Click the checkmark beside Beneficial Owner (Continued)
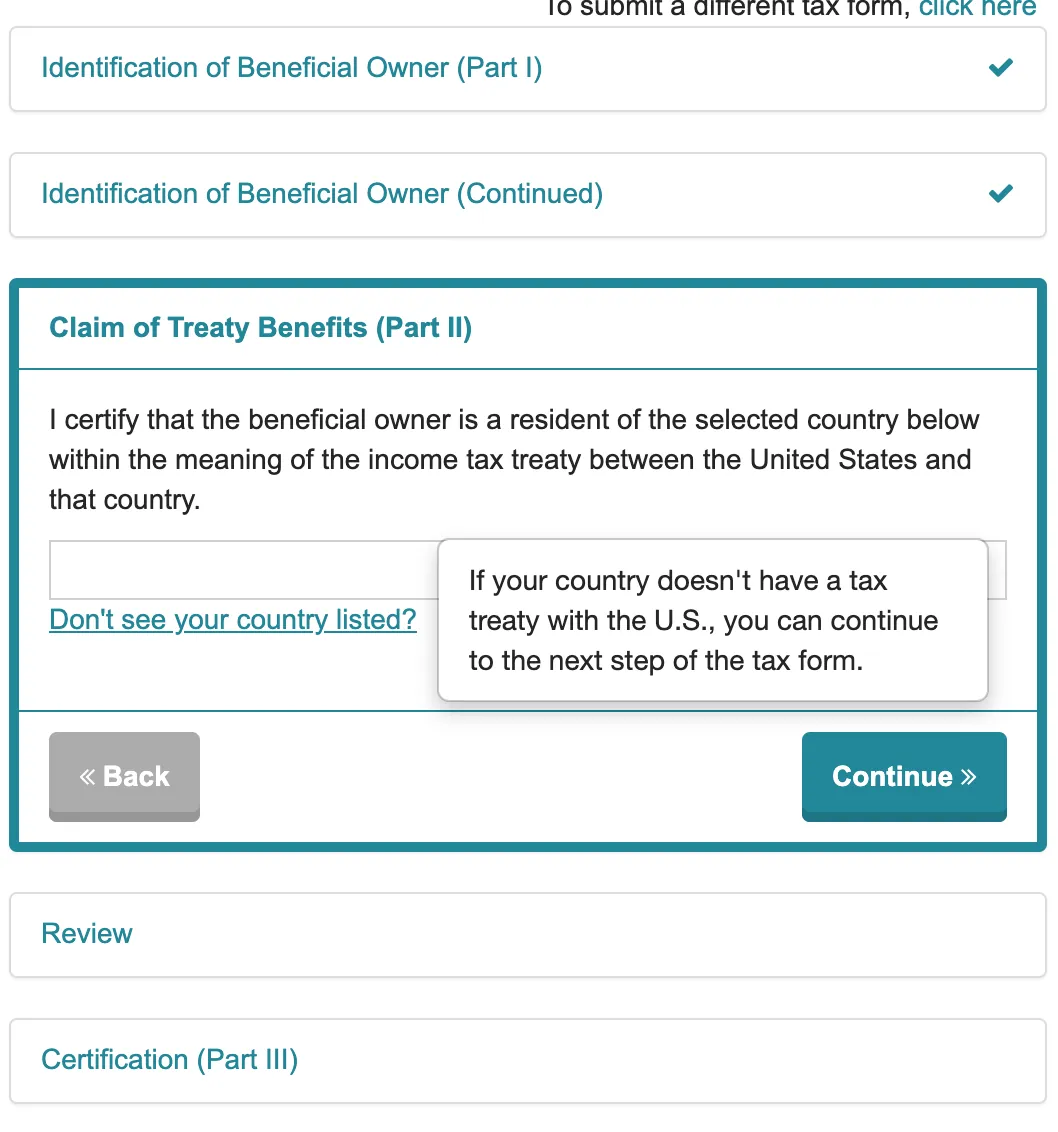The height and width of the screenshot is (1132, 1058). click(1000, 193)
